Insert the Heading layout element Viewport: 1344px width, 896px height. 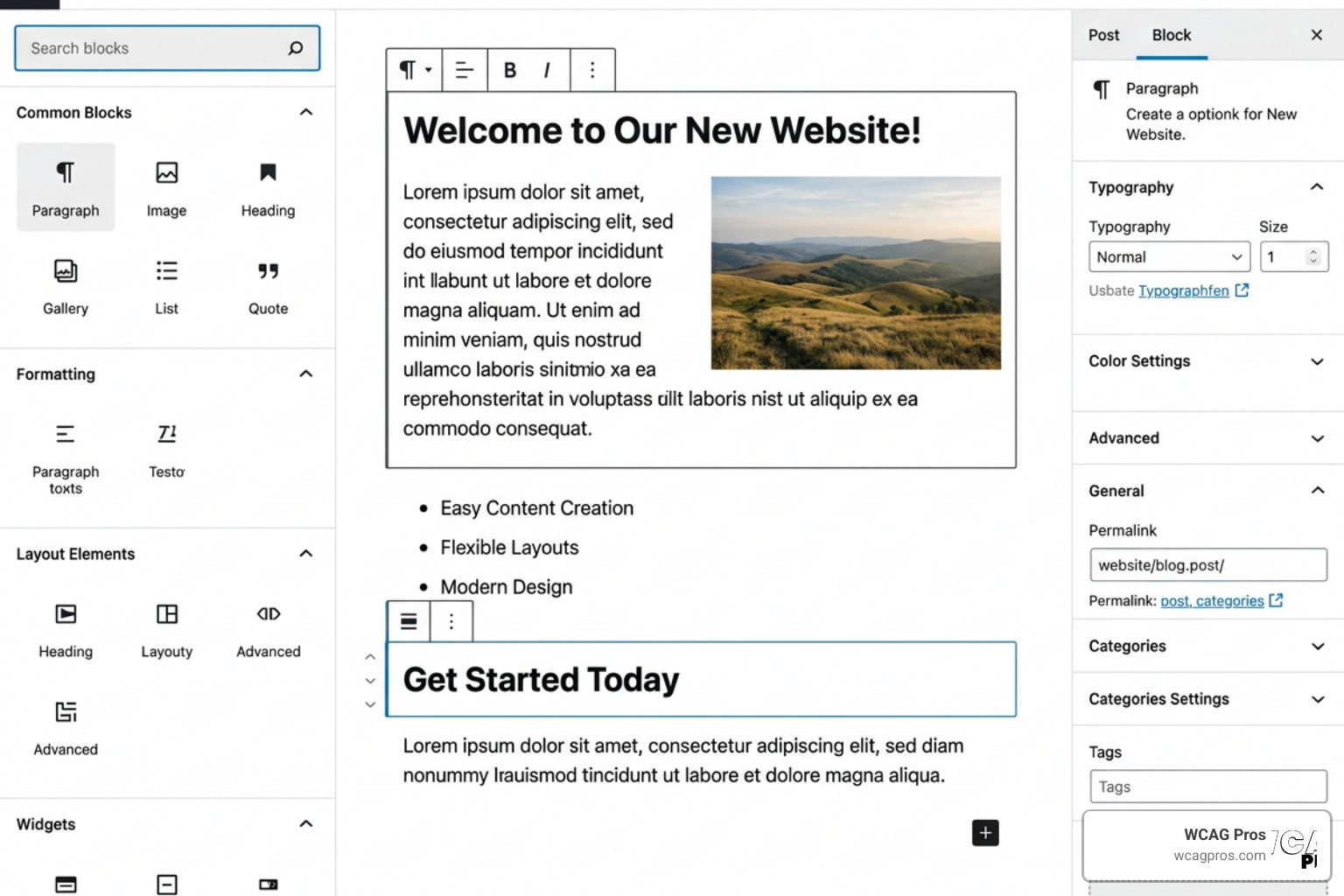(x=66, y=630)
